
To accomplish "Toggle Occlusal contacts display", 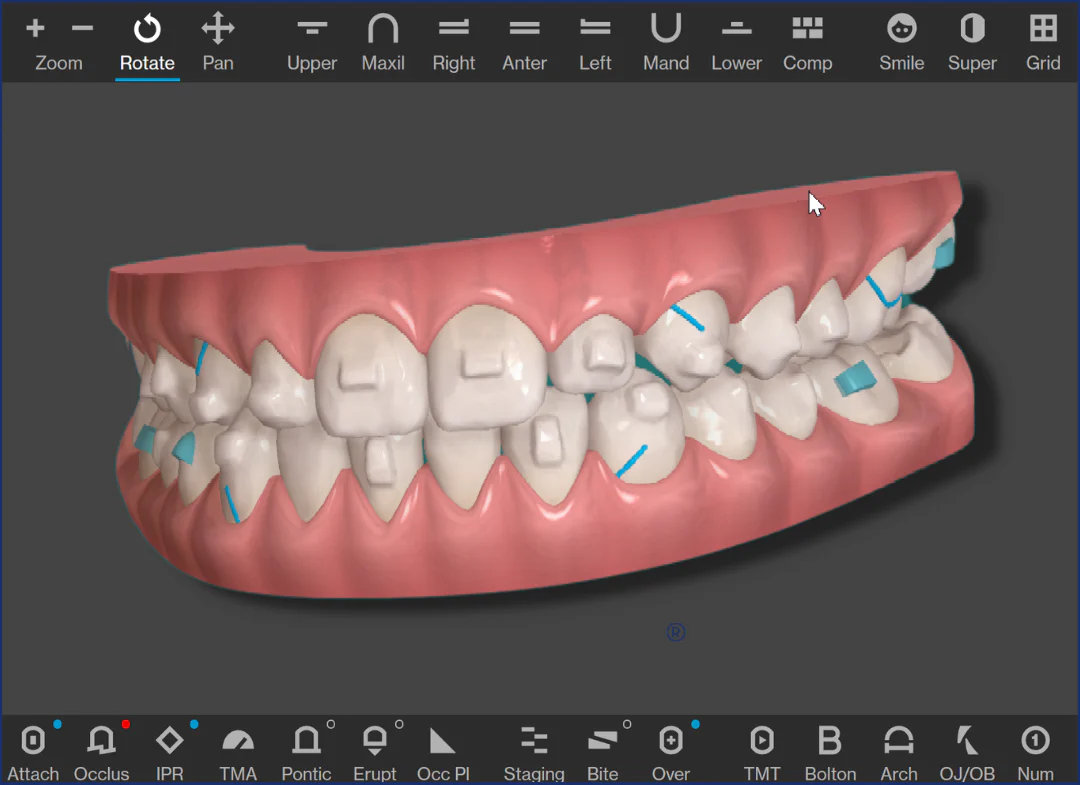I will tap(101, 752).
